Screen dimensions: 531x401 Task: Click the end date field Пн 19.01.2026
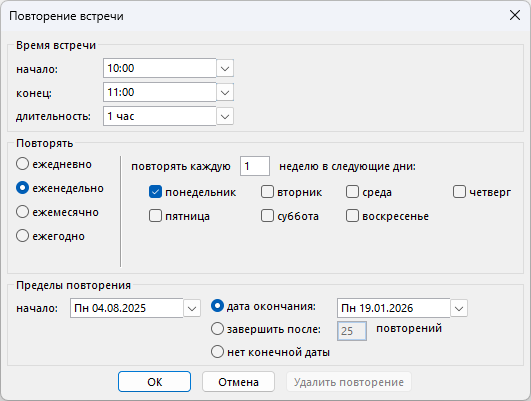click(394, 308)
